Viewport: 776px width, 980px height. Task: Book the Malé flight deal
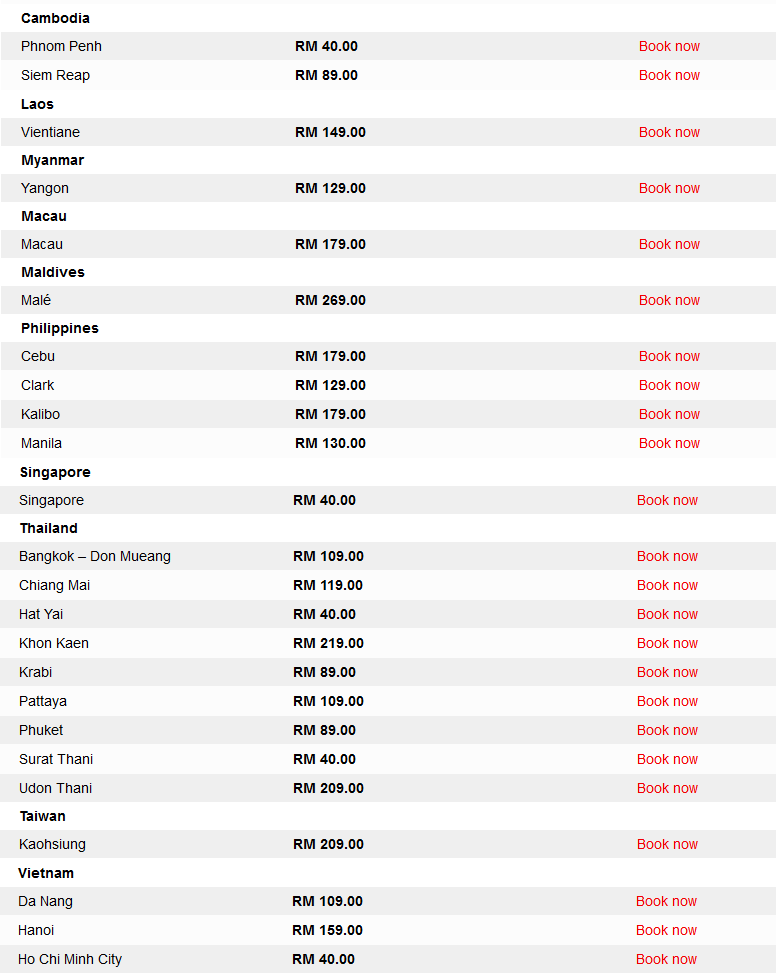click(669, 300)
